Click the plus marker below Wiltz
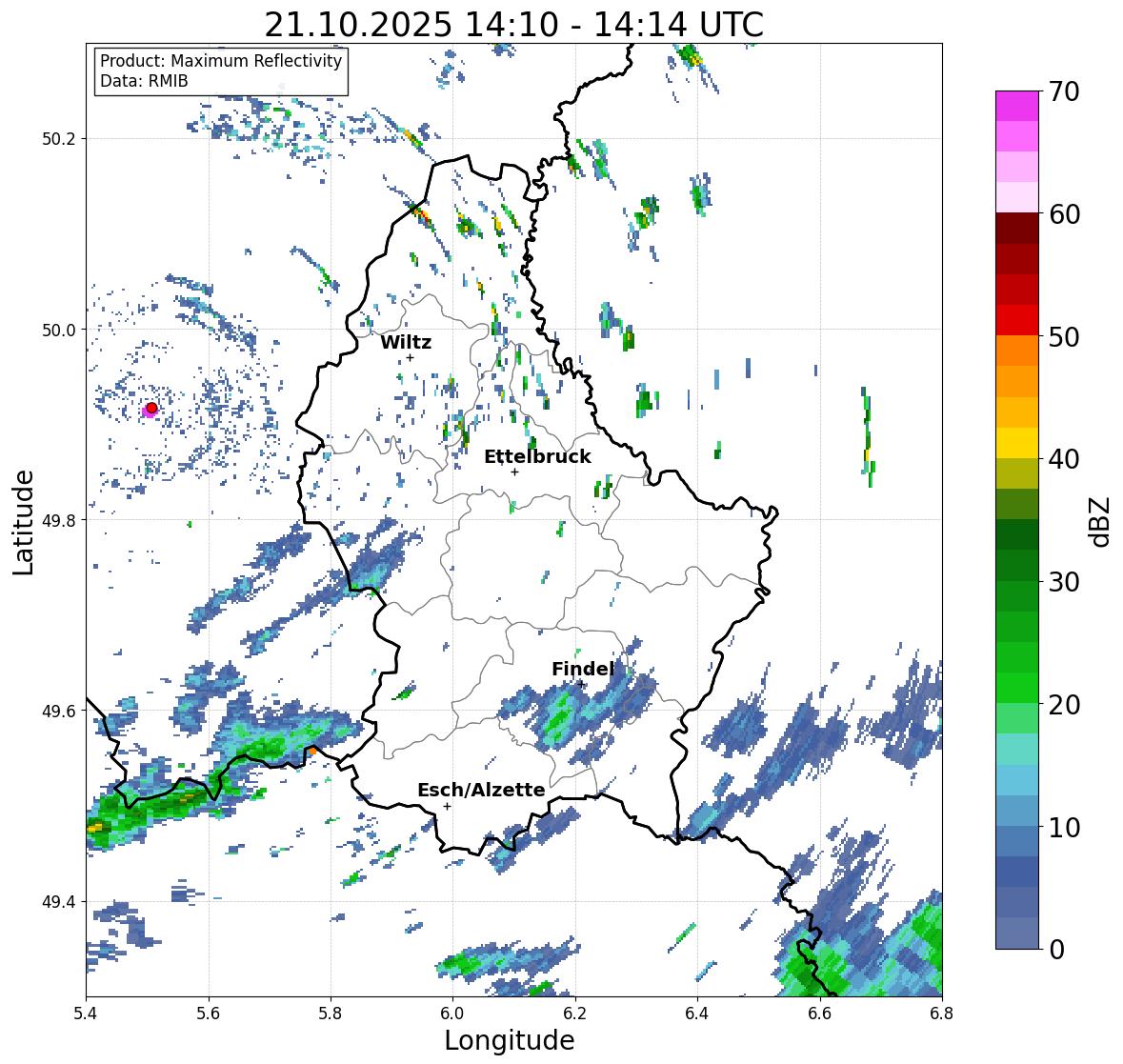The height and width of the screenshot is (1064, 1123). (x=410, y=357)
